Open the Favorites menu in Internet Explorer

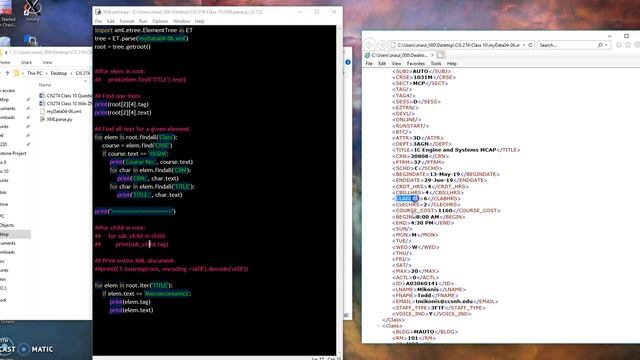coord(416,64)
